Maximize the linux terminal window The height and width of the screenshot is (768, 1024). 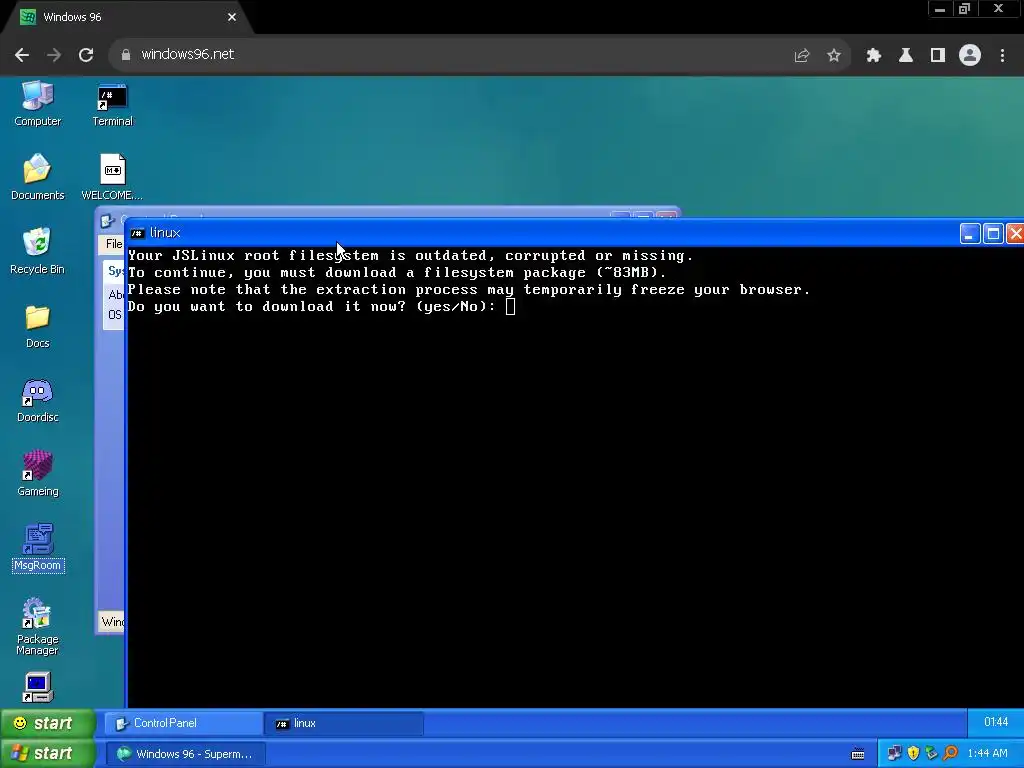993,233
